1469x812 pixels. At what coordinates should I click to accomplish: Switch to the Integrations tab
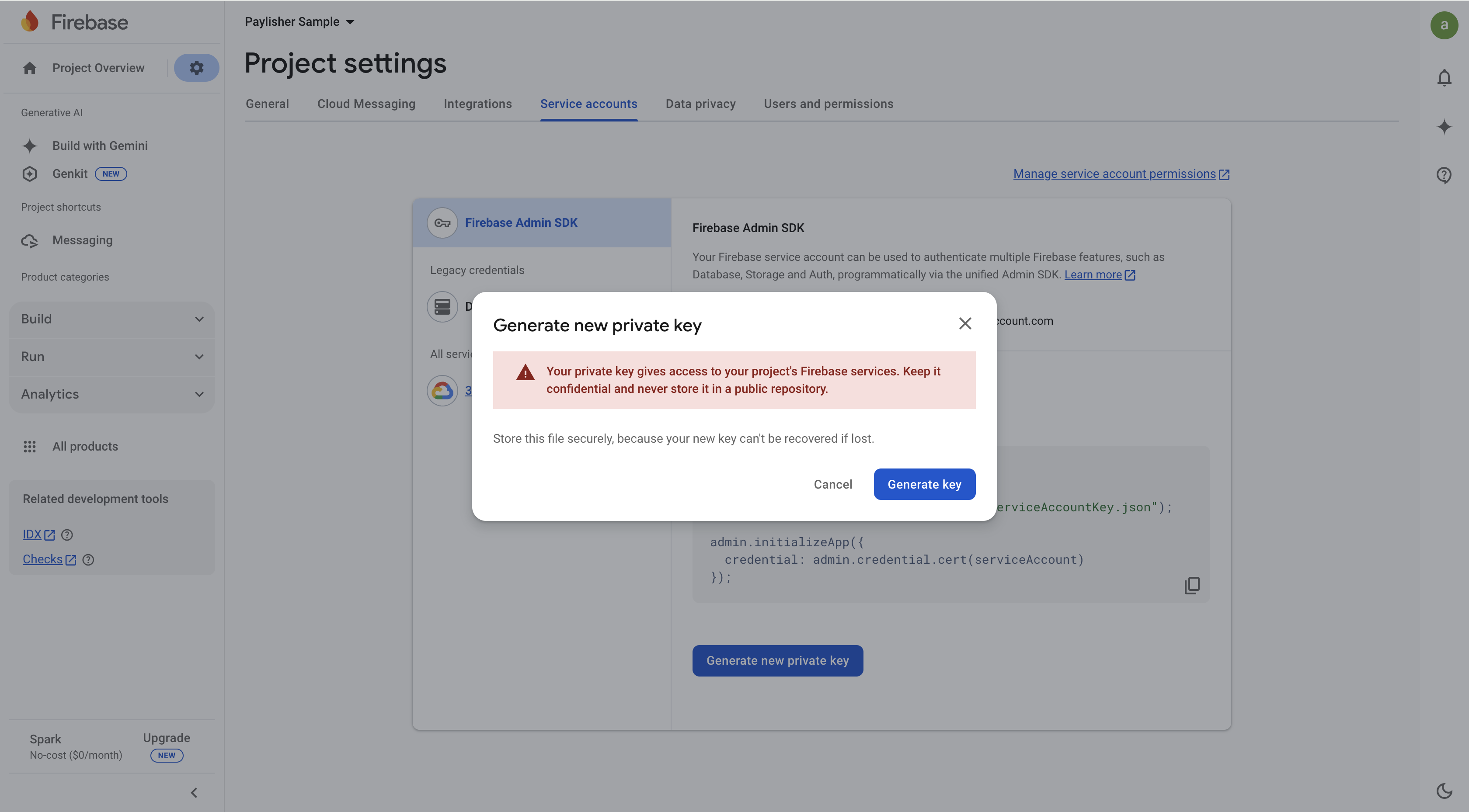click(477, 104)
